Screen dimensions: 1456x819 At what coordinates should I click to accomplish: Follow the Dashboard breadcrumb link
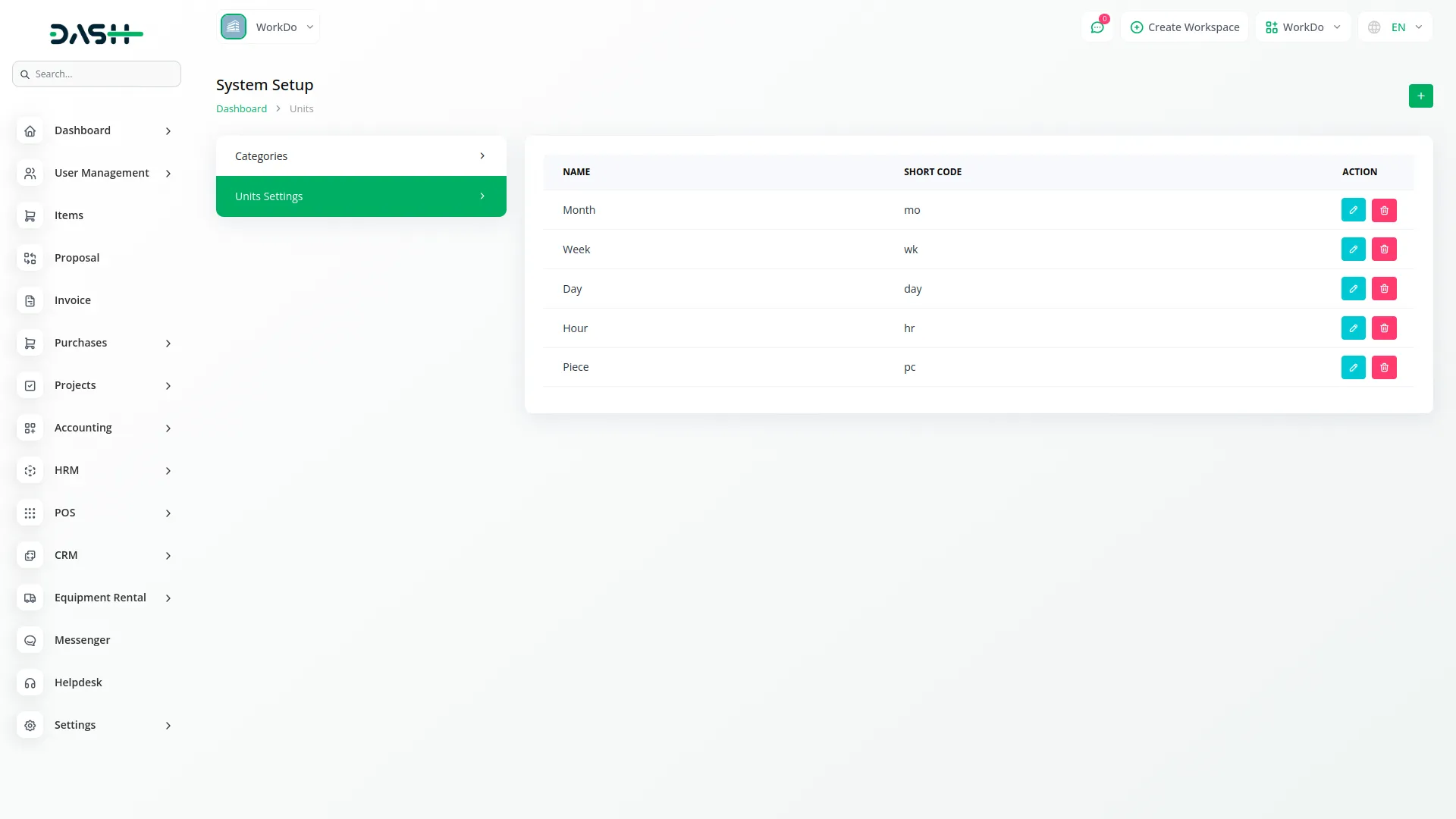click(241, 109)
